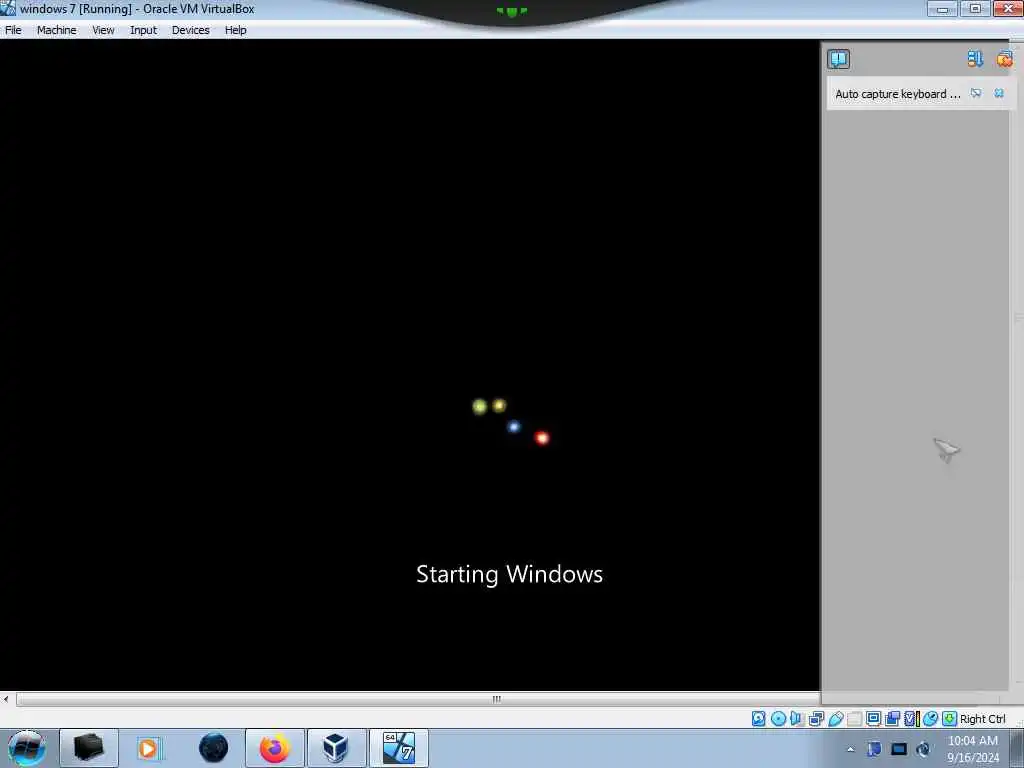Screen dimensions: 1024x768
Task: Open the File menu
Action: pos(13,30)
